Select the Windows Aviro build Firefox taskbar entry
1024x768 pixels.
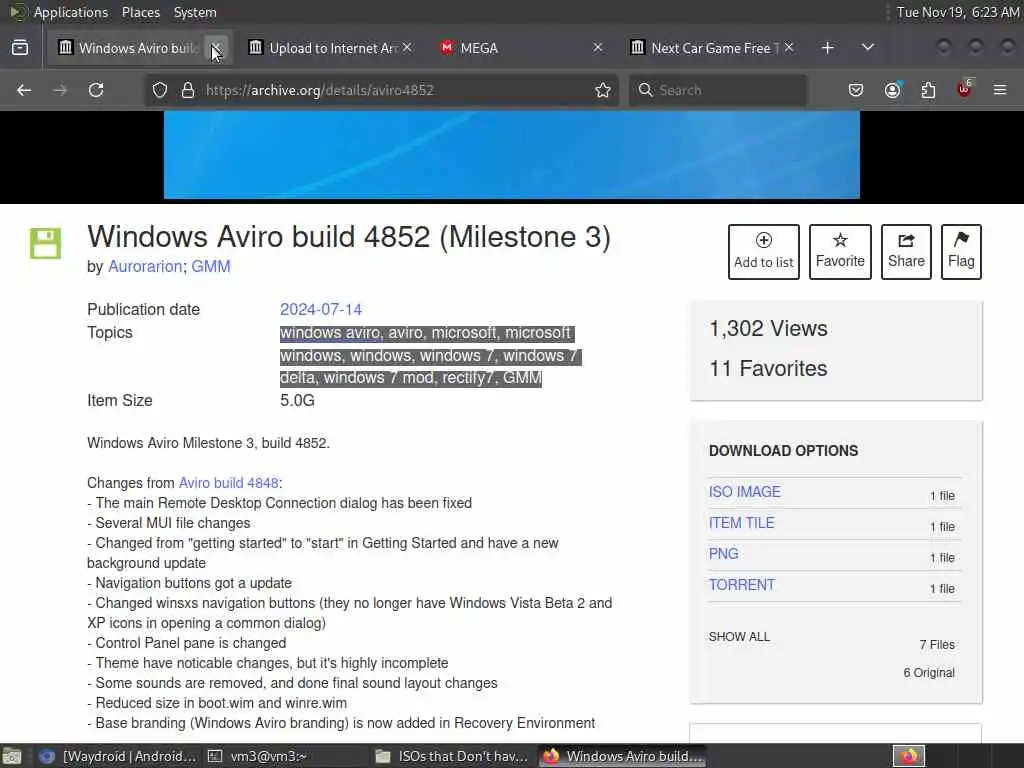[622, 756]
